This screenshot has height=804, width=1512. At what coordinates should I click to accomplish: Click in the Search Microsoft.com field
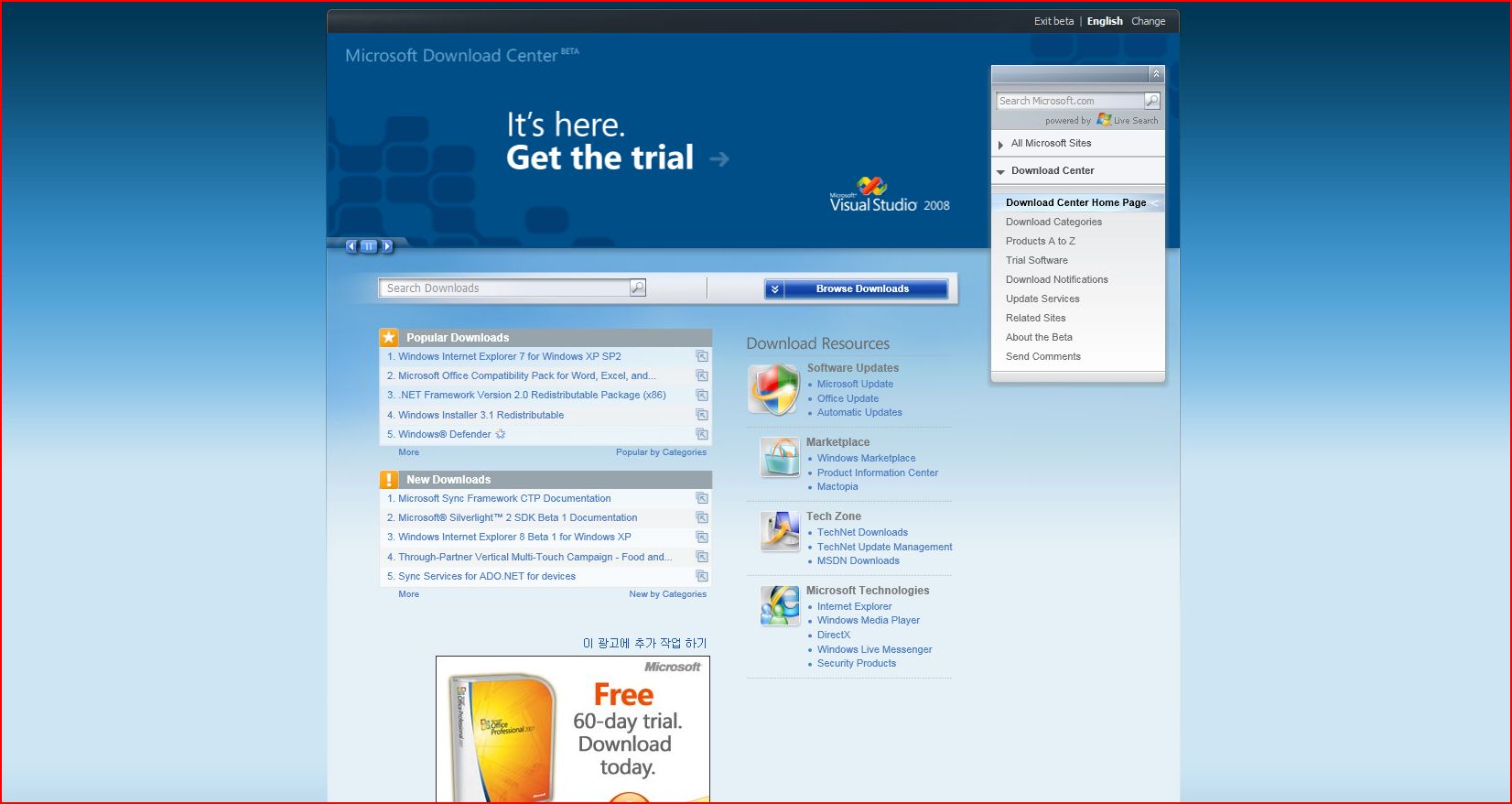coord(1070,101)
